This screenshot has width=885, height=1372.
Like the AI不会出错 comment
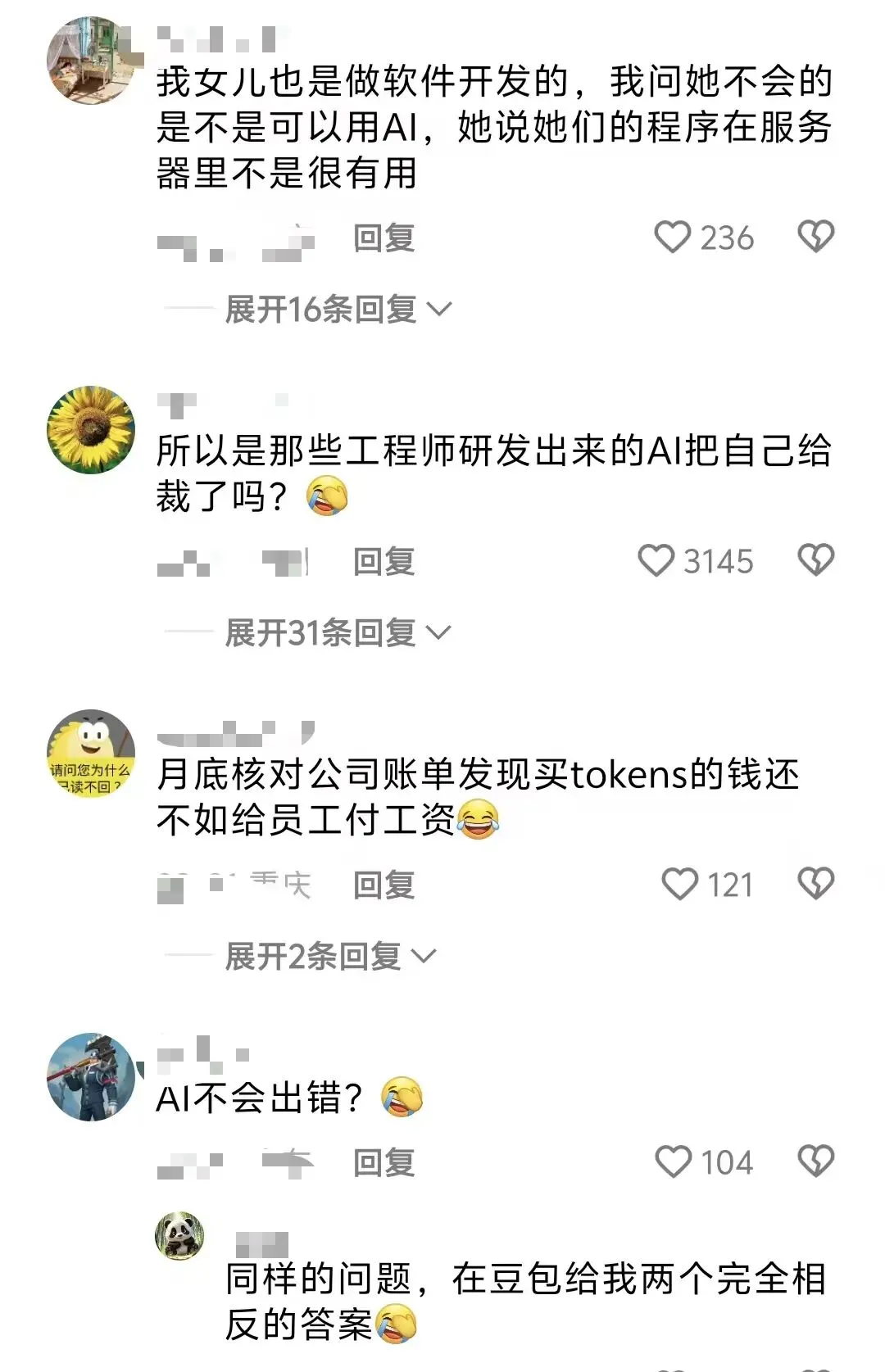(x=674, y=1162)
